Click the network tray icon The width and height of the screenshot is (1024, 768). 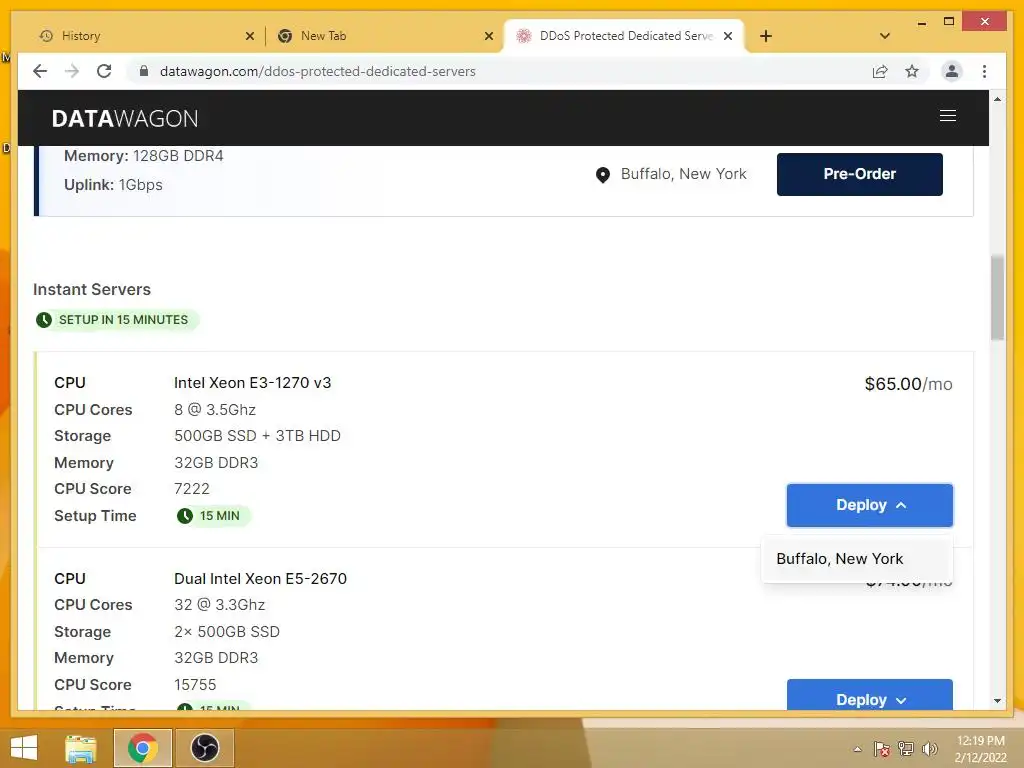906,749
